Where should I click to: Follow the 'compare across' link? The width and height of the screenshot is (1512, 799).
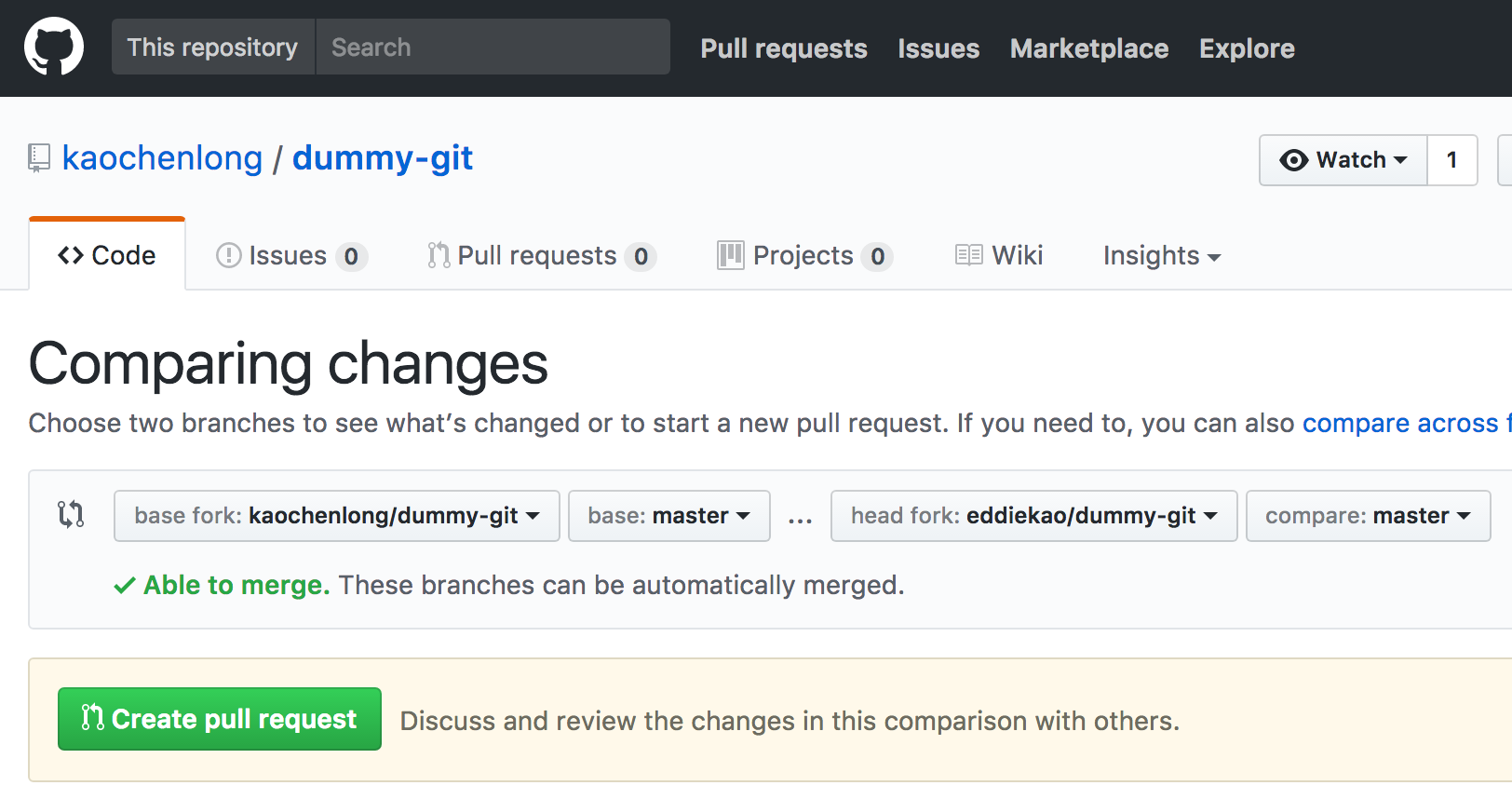click(x=1399, y=423)
